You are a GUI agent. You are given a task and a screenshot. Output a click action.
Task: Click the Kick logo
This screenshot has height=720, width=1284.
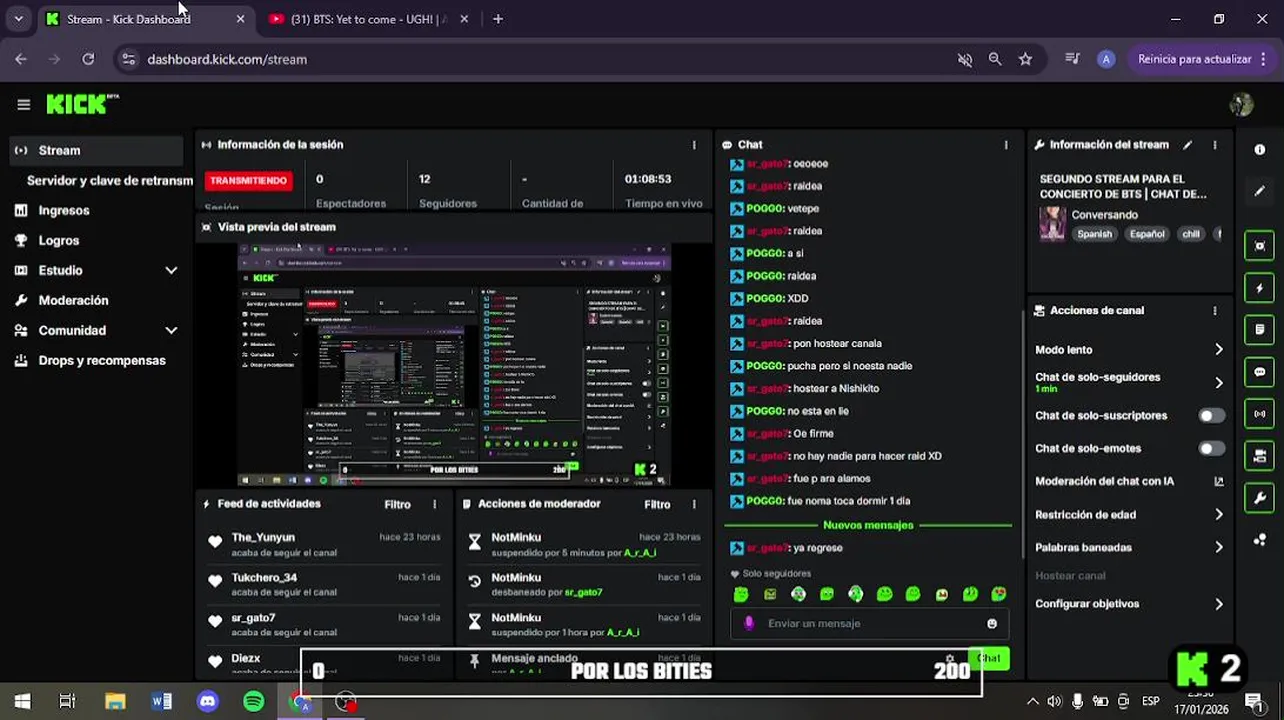tap(82, 104)
